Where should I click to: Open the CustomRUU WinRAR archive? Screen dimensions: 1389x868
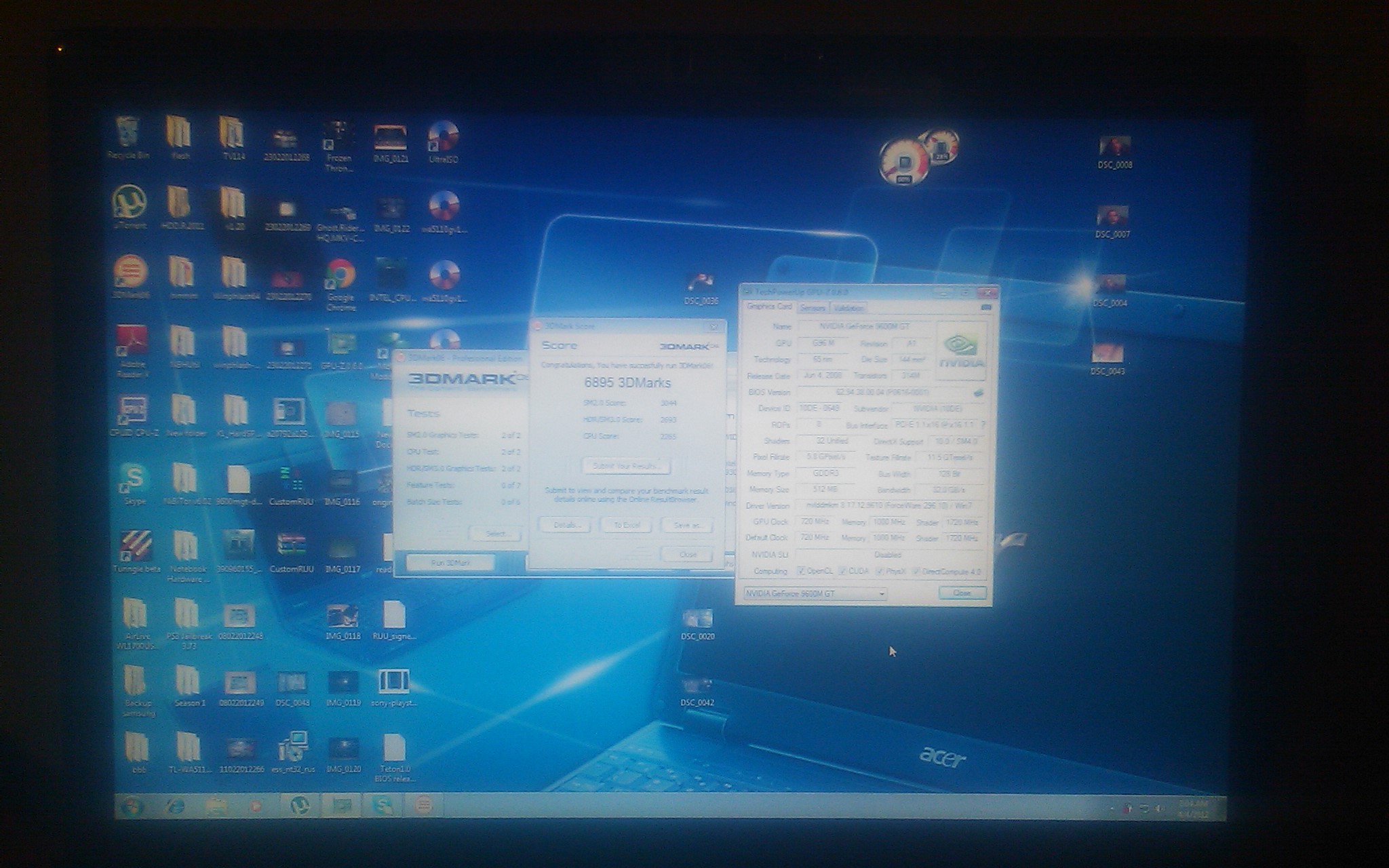291,551
